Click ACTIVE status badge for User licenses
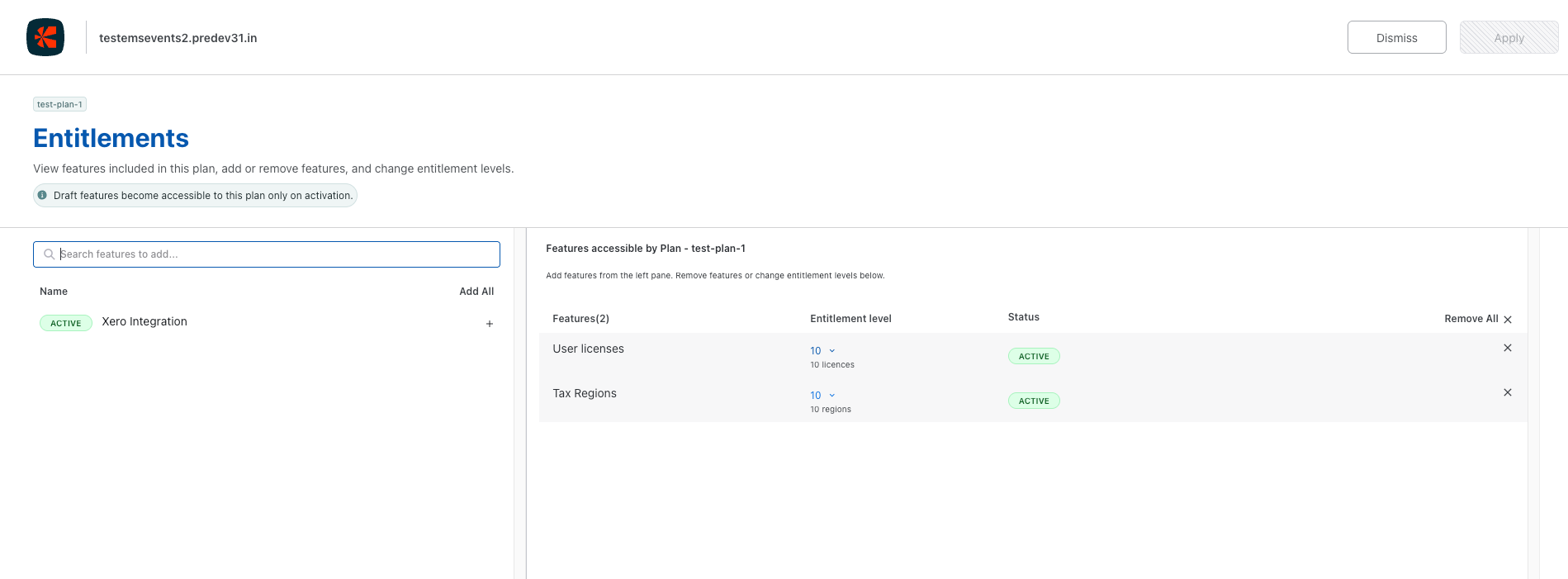This screenshot has width=1568, height=579. tap(1034, 356)
